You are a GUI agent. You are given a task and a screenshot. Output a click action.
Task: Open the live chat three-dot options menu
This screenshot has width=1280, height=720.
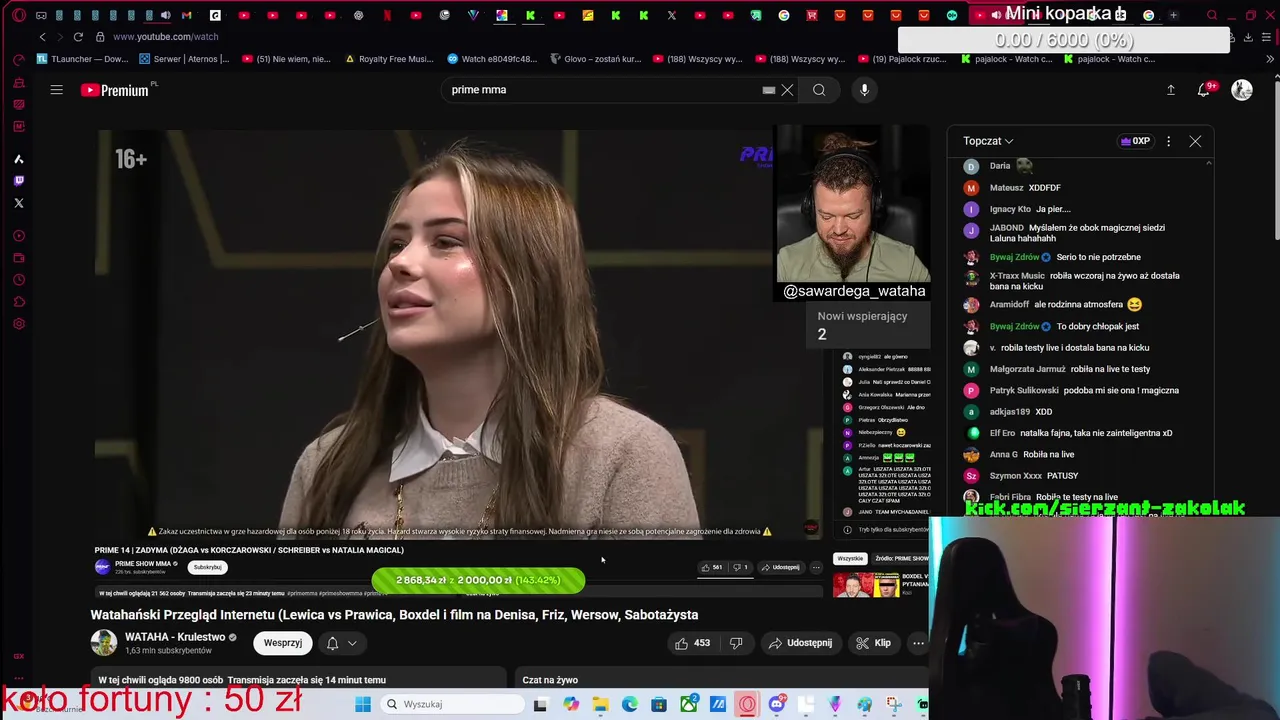(x=1168, y=141)
